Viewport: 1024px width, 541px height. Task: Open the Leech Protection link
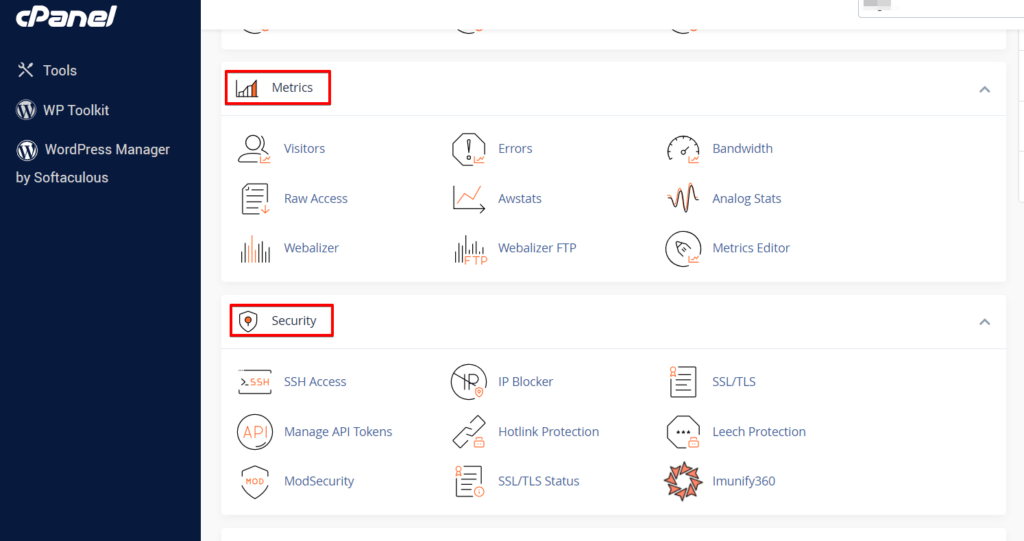pos(759,432)
